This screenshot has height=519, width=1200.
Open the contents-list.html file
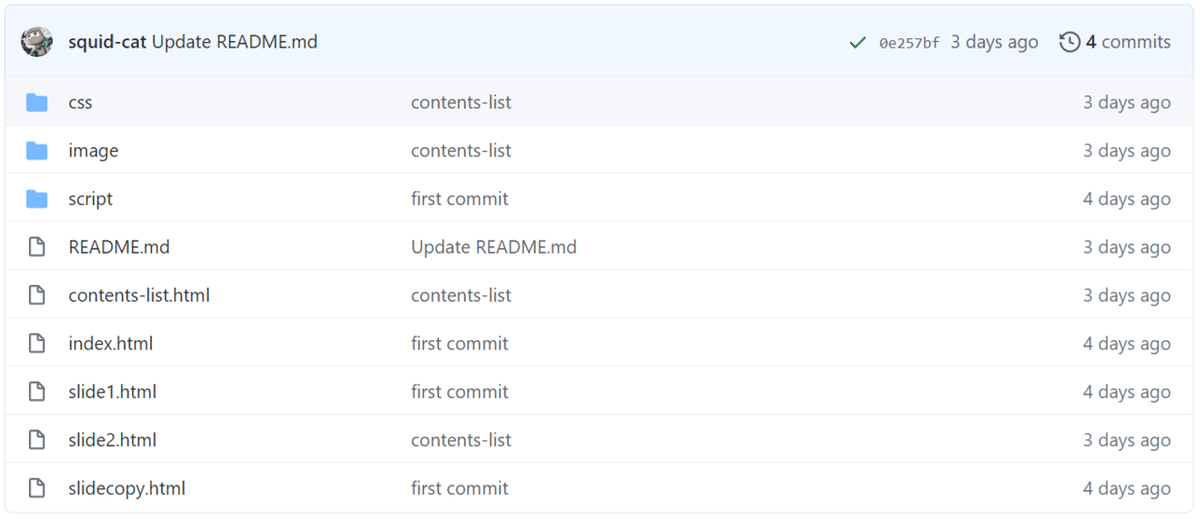(139, 295)
